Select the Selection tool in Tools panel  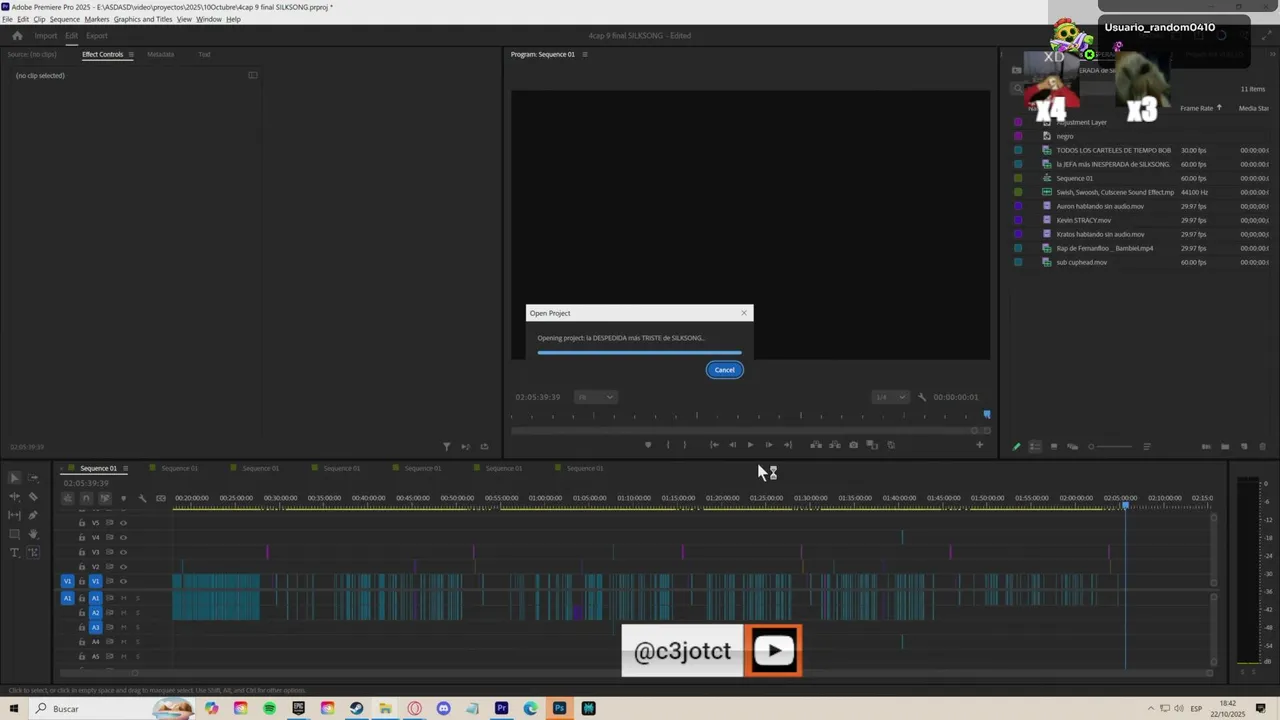point(14,478)
